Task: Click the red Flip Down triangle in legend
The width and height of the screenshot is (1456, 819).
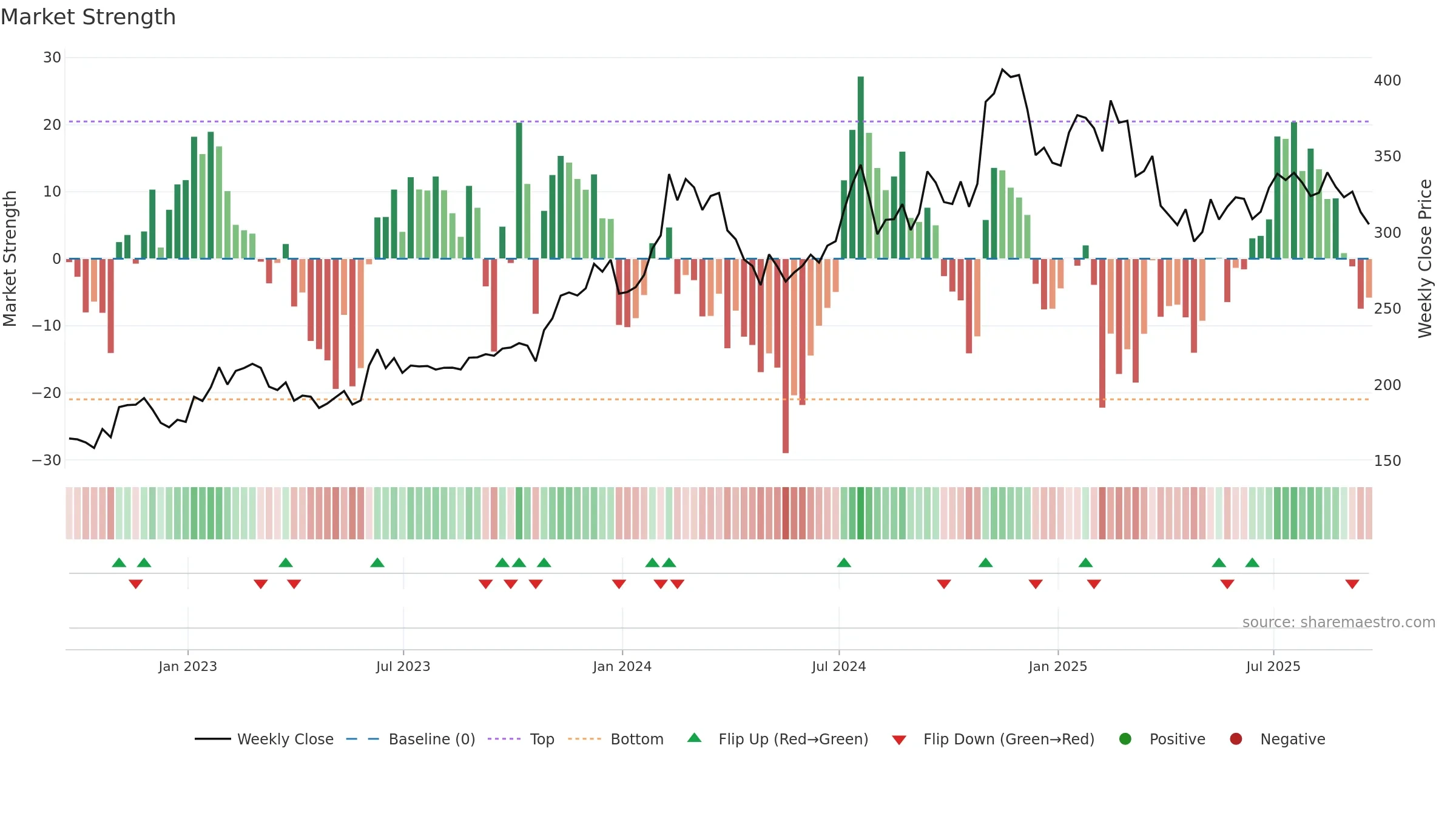Action: pos(899,740)
